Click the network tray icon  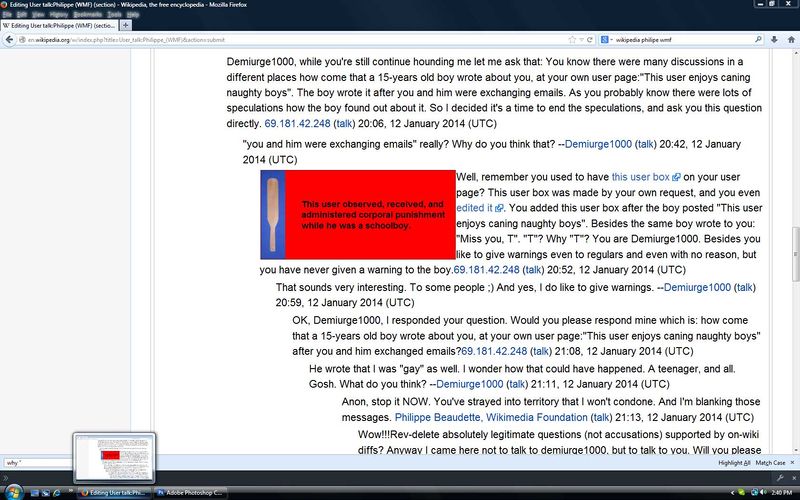tap(754, 493)
